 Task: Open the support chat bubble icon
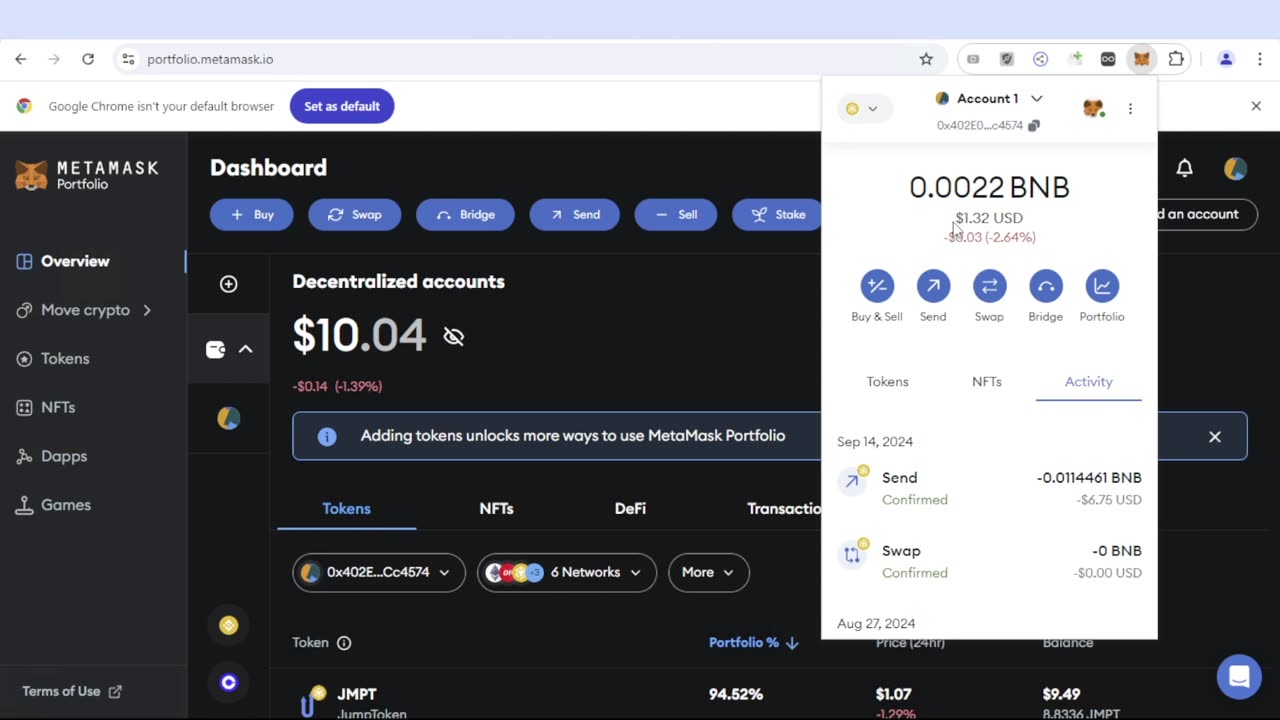[x=1239, y=677]
